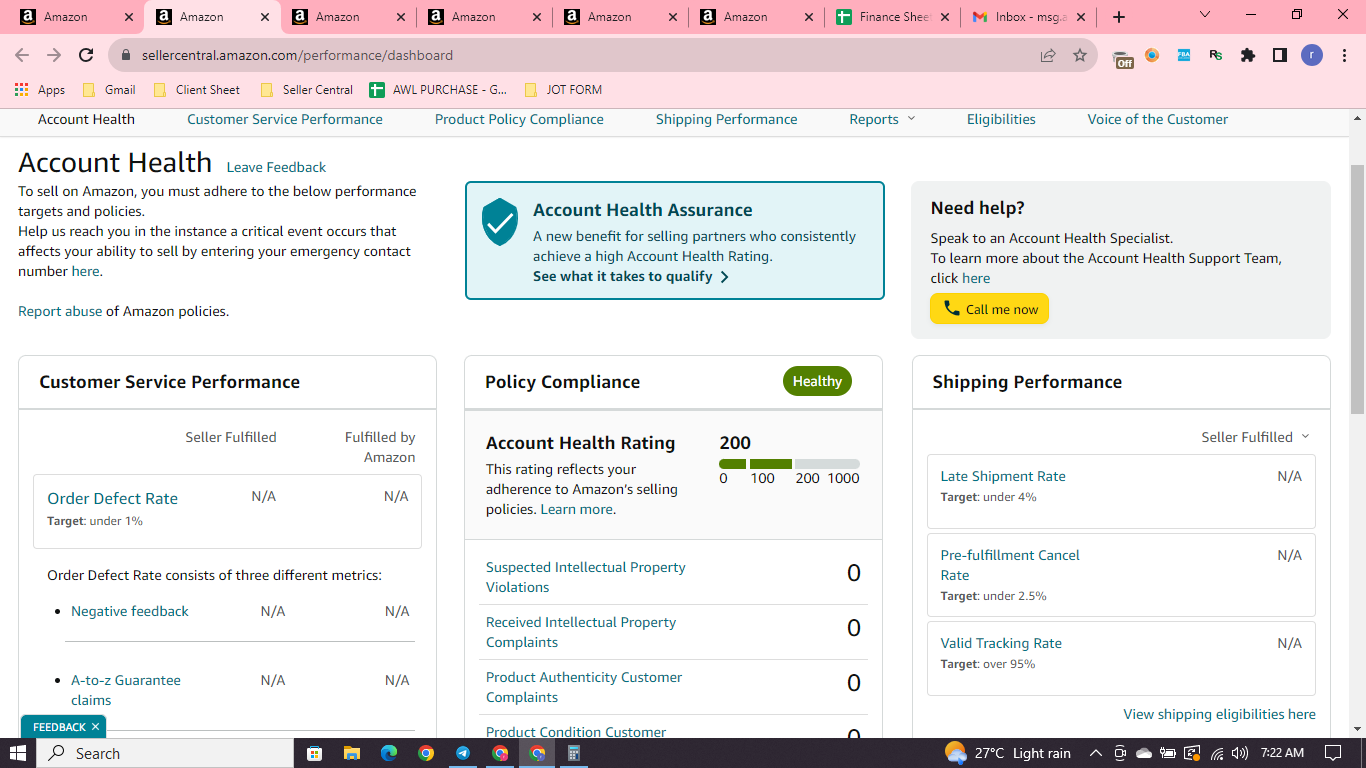Close the FEEDBACK tab widget
This screenshot has height=768, width=1366.
[95, 727]
